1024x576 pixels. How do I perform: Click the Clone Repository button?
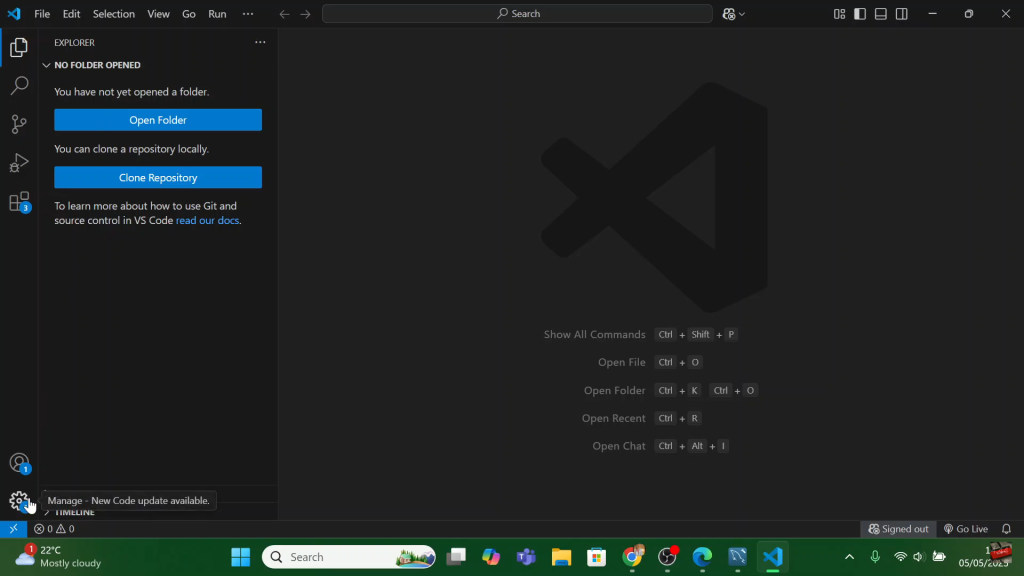pos(158,178)
